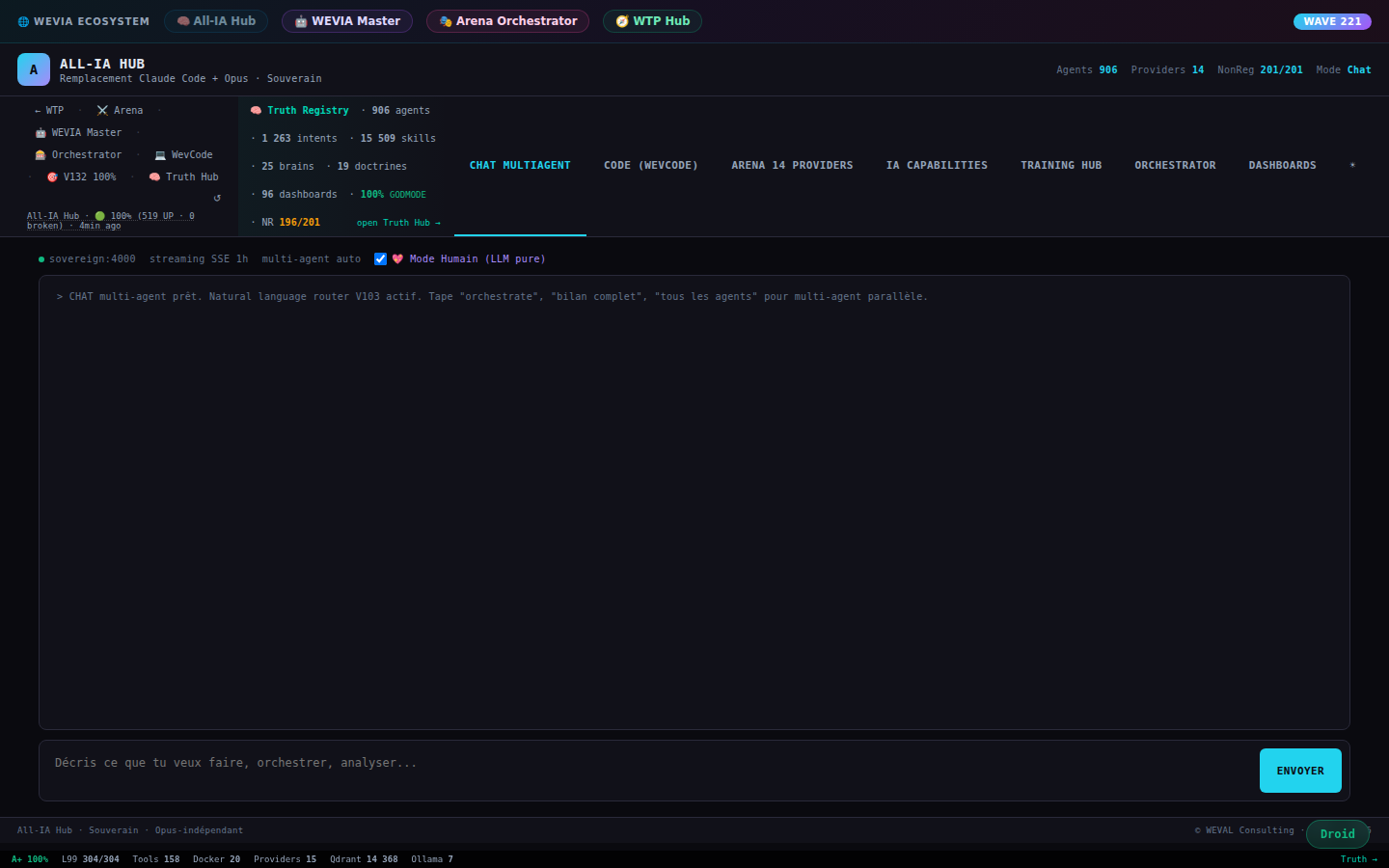This screenshot has height=868, width=1389.
Task: Follow the open Truth Hub link
Action: (x=398, y=223)
